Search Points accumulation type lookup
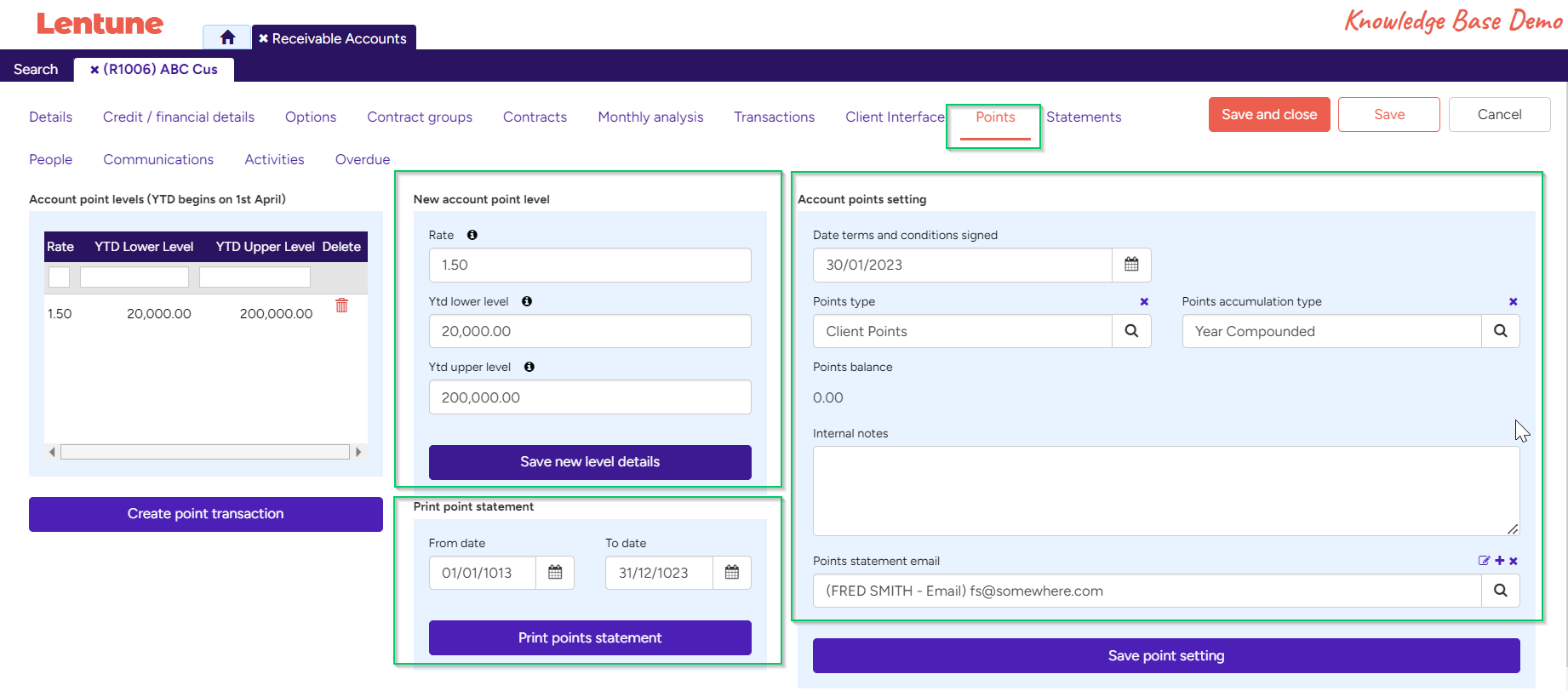1568x691 pixels. pos(1501,331)
